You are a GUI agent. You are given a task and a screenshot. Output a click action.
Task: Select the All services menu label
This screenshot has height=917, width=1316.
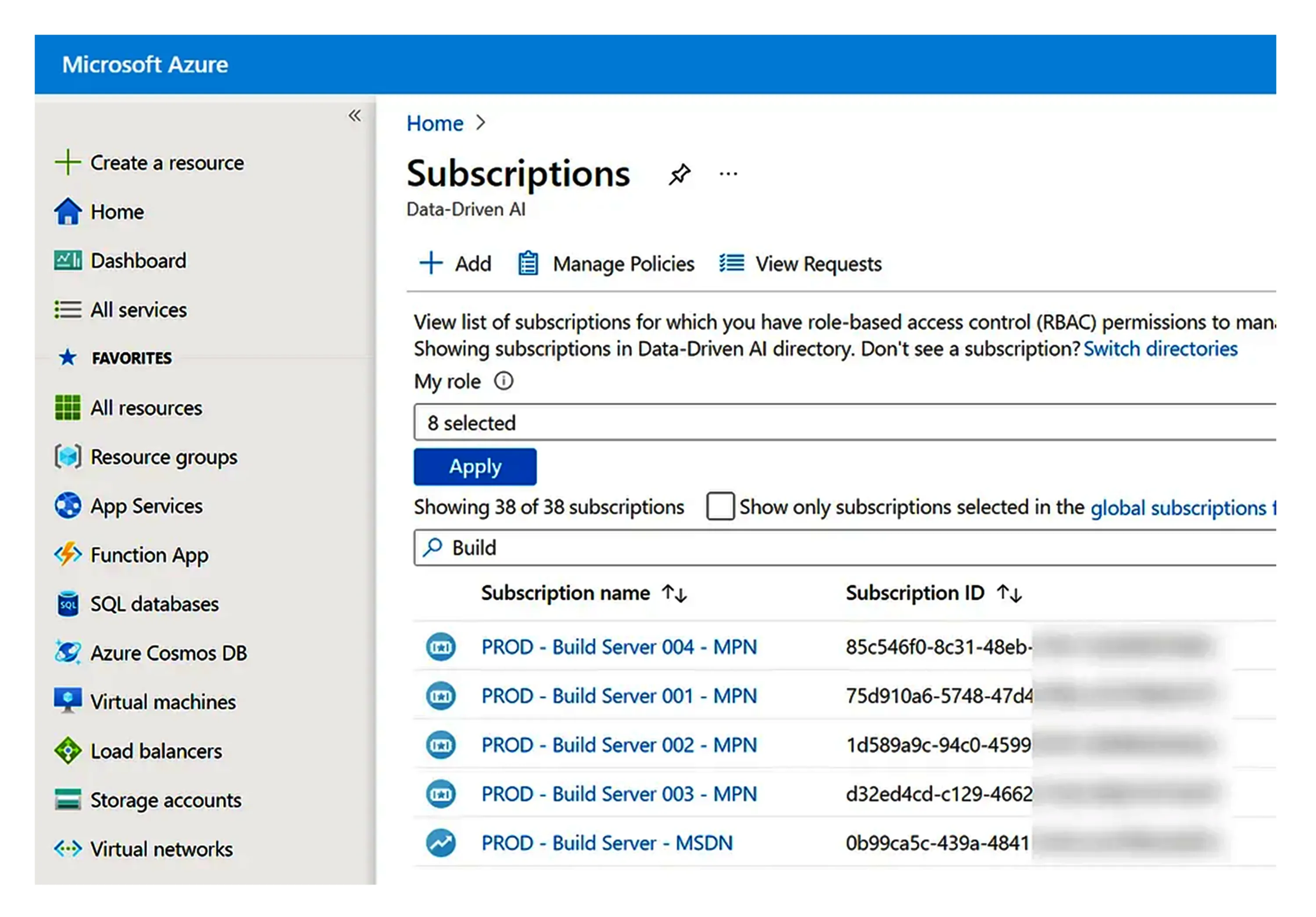point(139,309)
